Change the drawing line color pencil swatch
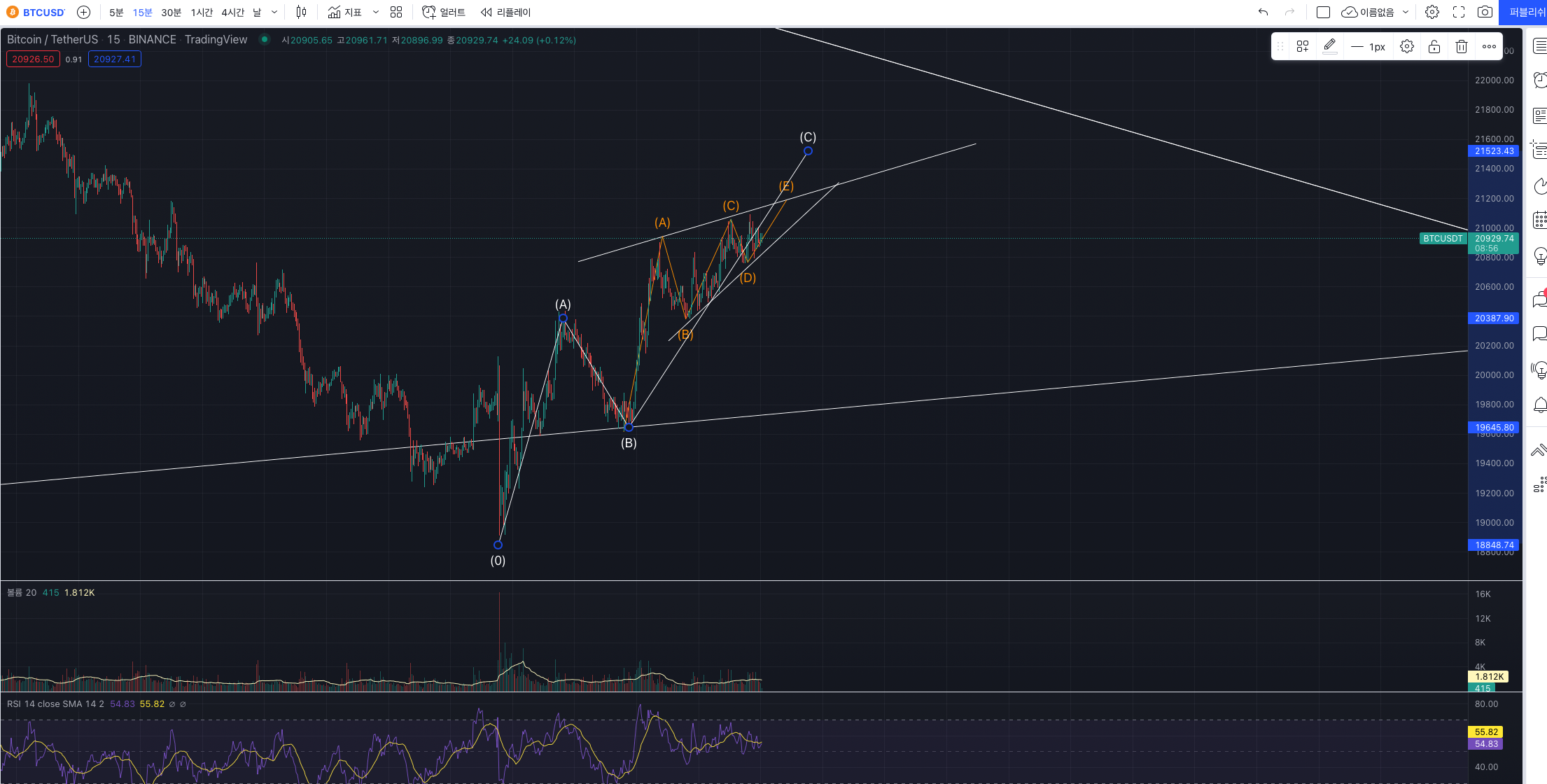Viewport: 1547px width, 784px height. [1330, 46]
